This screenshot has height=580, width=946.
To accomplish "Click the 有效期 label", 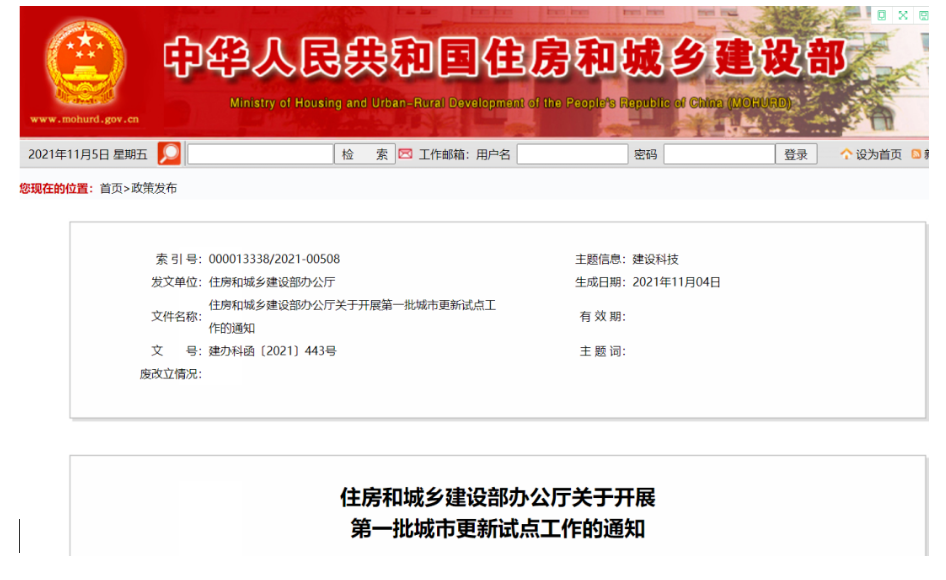I will [602, 316].
